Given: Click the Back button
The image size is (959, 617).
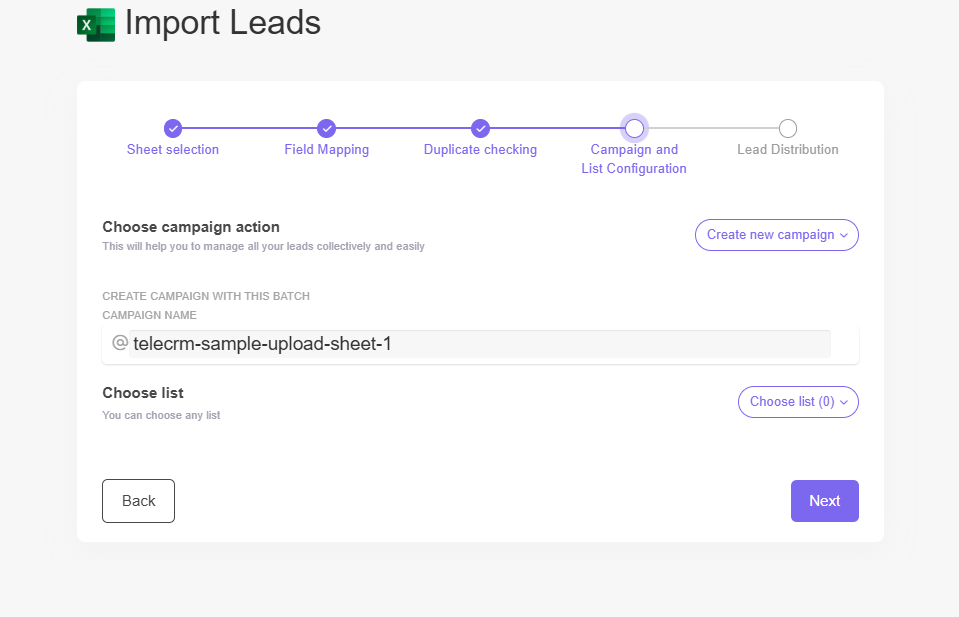Looking at the screenshot, I should [x=138, y=500].
